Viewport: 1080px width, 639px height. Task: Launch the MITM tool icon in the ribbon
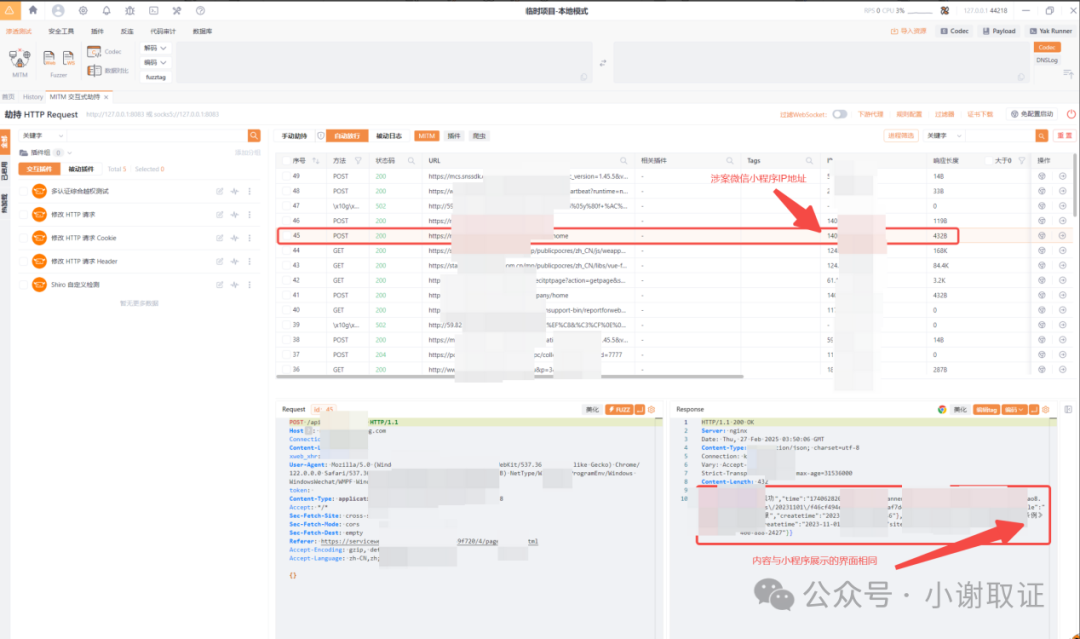[x=19, y=59]
